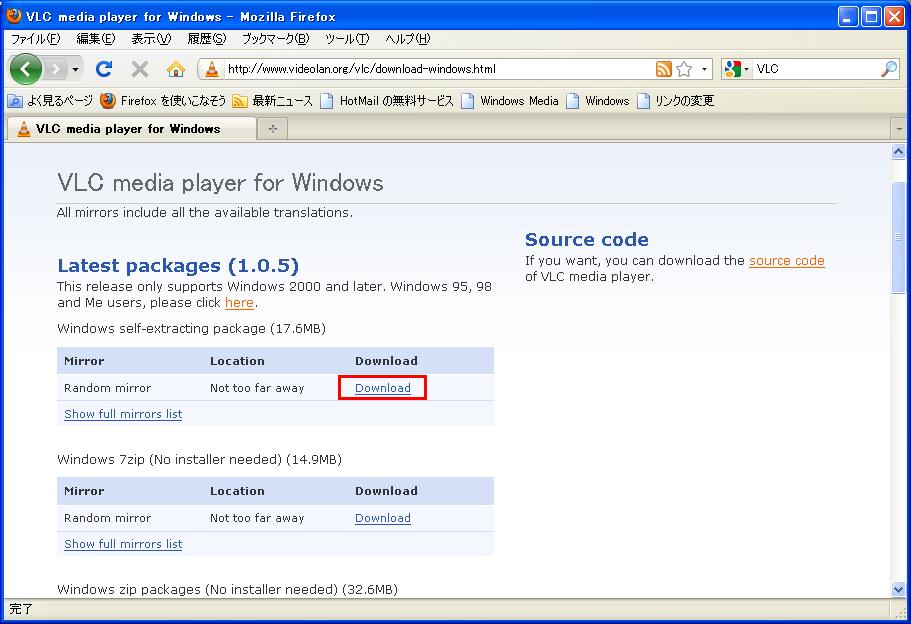Image resolution: width=911 pixels, height=624 pixels.
Task: Click the page scrollbar down arrow
Action: (x=898, y=589)
